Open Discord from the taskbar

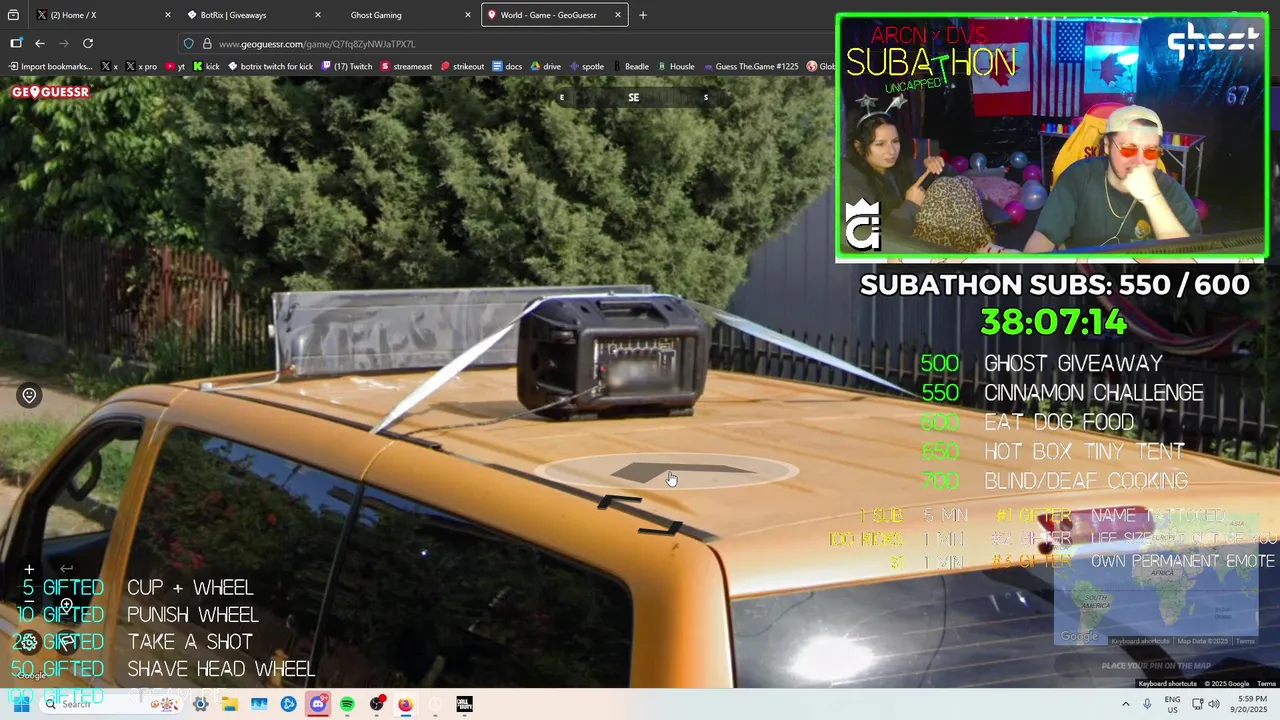pyautogui.click(x=318, y=704)
